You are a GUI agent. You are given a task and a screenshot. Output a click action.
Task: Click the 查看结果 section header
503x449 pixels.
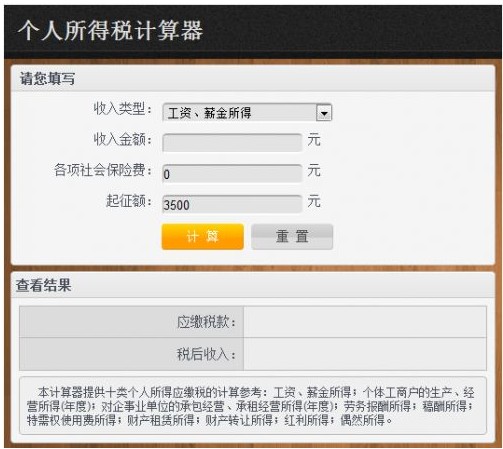click(x=44, y=285)
